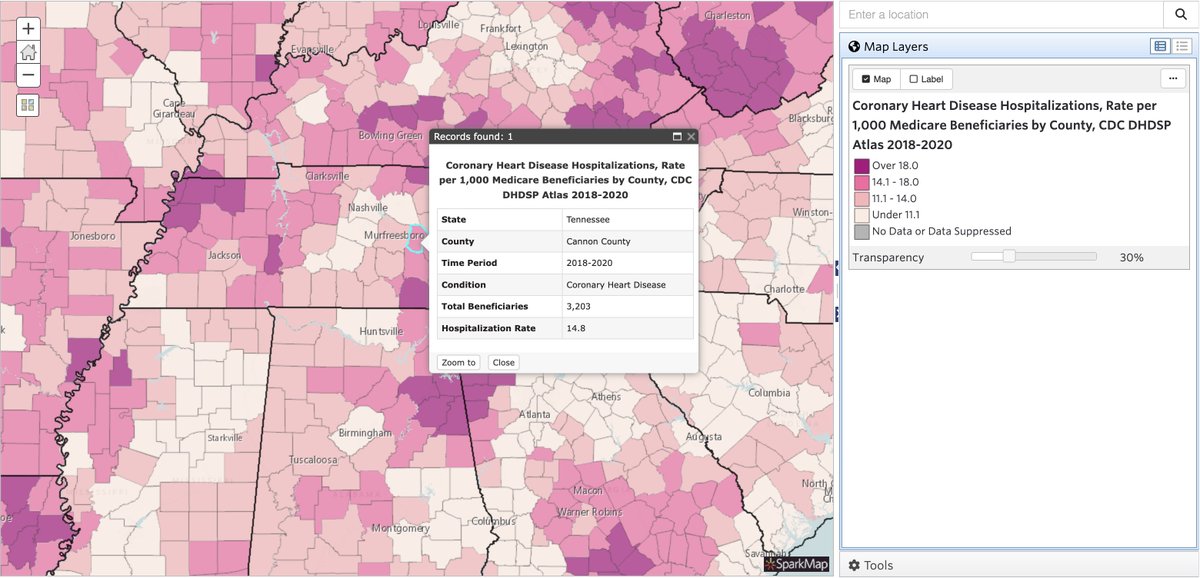The image size is (1200, 578).
Task: Click the 'Hospitalization Rate' row label
Action: 488,328
